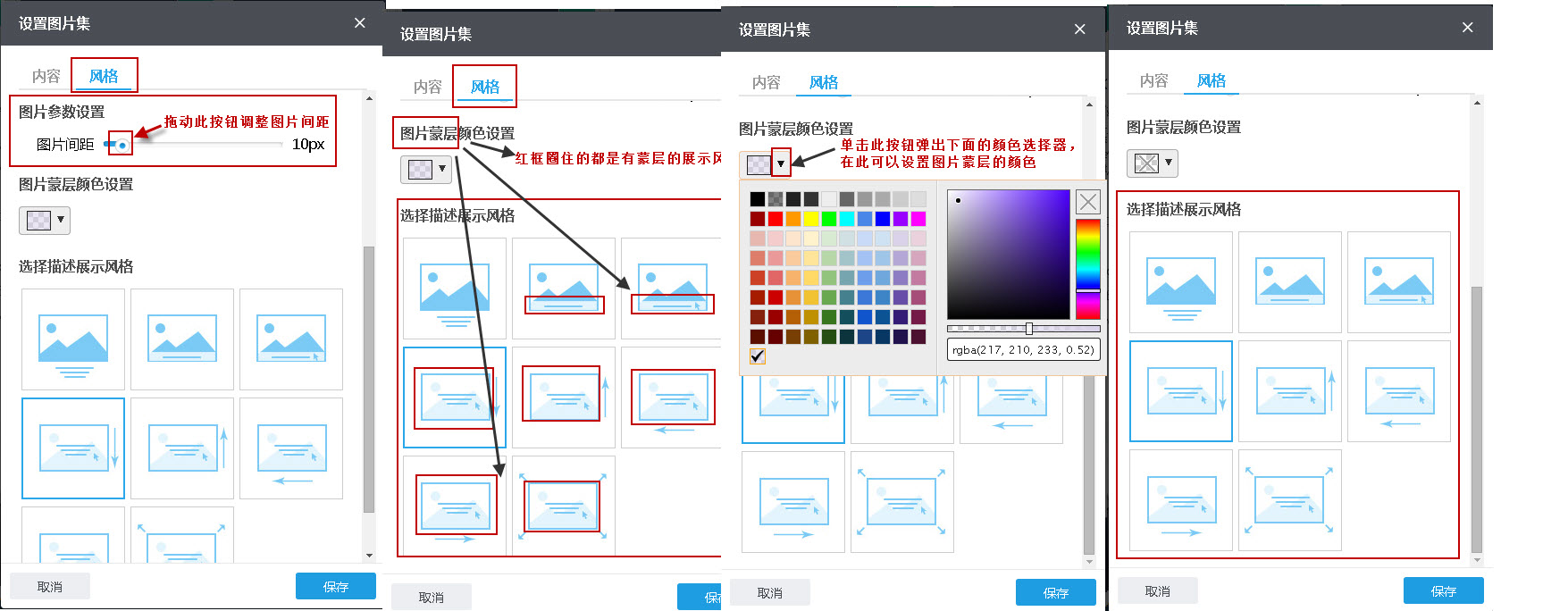1568x611 pixels.
Task: Select the down-arrow overlay style in rightmost dialog
Action: click(x=1180, y=391)
